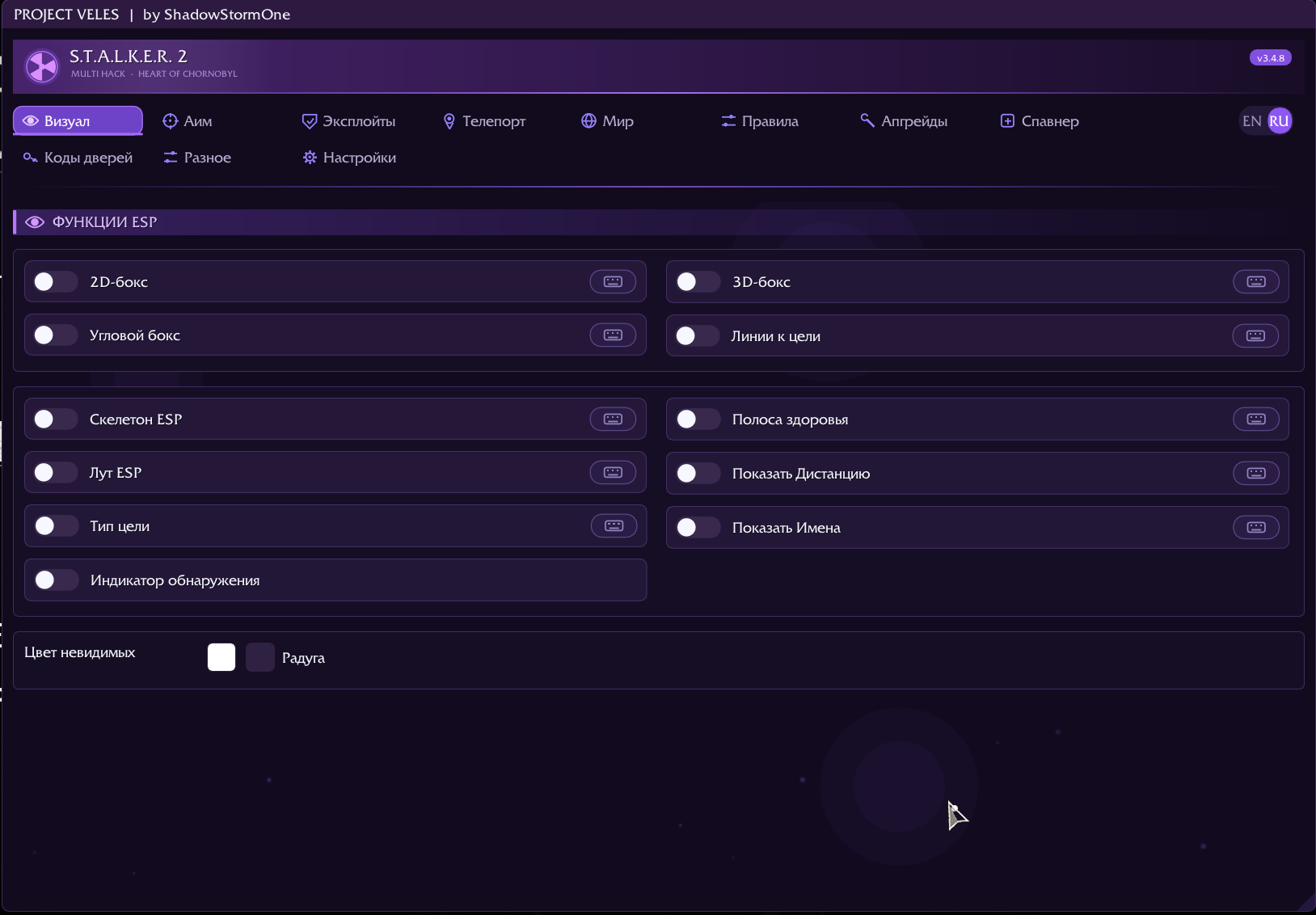Screen dimensions: 1316x915
Task: Open keybind icon for Лут ESP
Action: [x=613, y=472]
